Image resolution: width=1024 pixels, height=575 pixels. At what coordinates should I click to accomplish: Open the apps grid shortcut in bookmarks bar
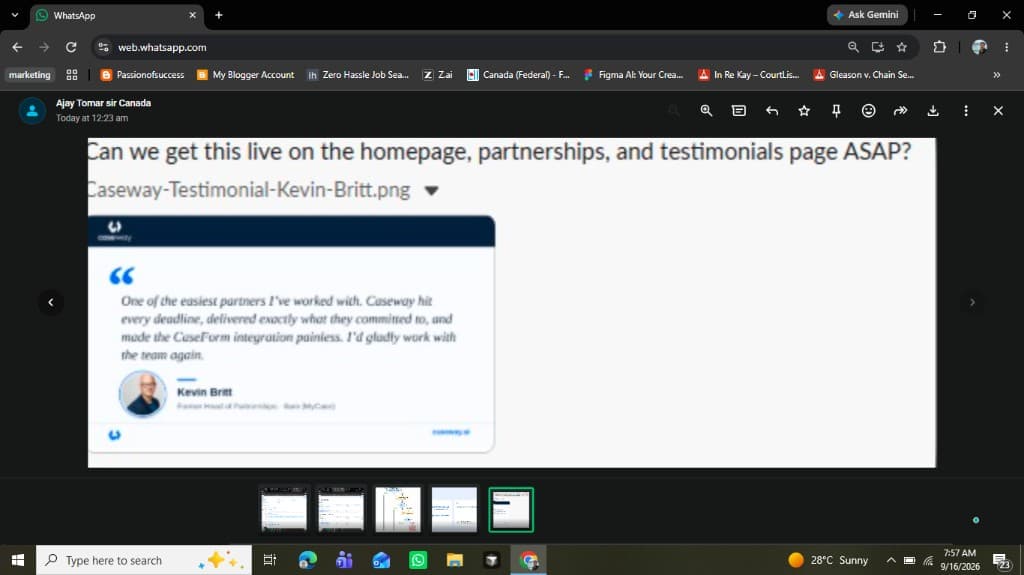[x=72, y=74]
